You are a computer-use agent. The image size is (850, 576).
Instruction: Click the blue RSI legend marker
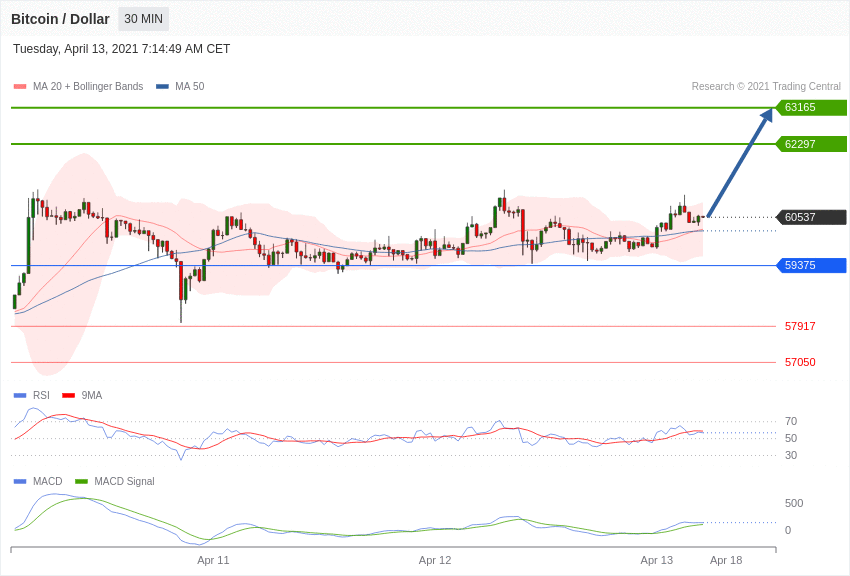pos(20,396)
